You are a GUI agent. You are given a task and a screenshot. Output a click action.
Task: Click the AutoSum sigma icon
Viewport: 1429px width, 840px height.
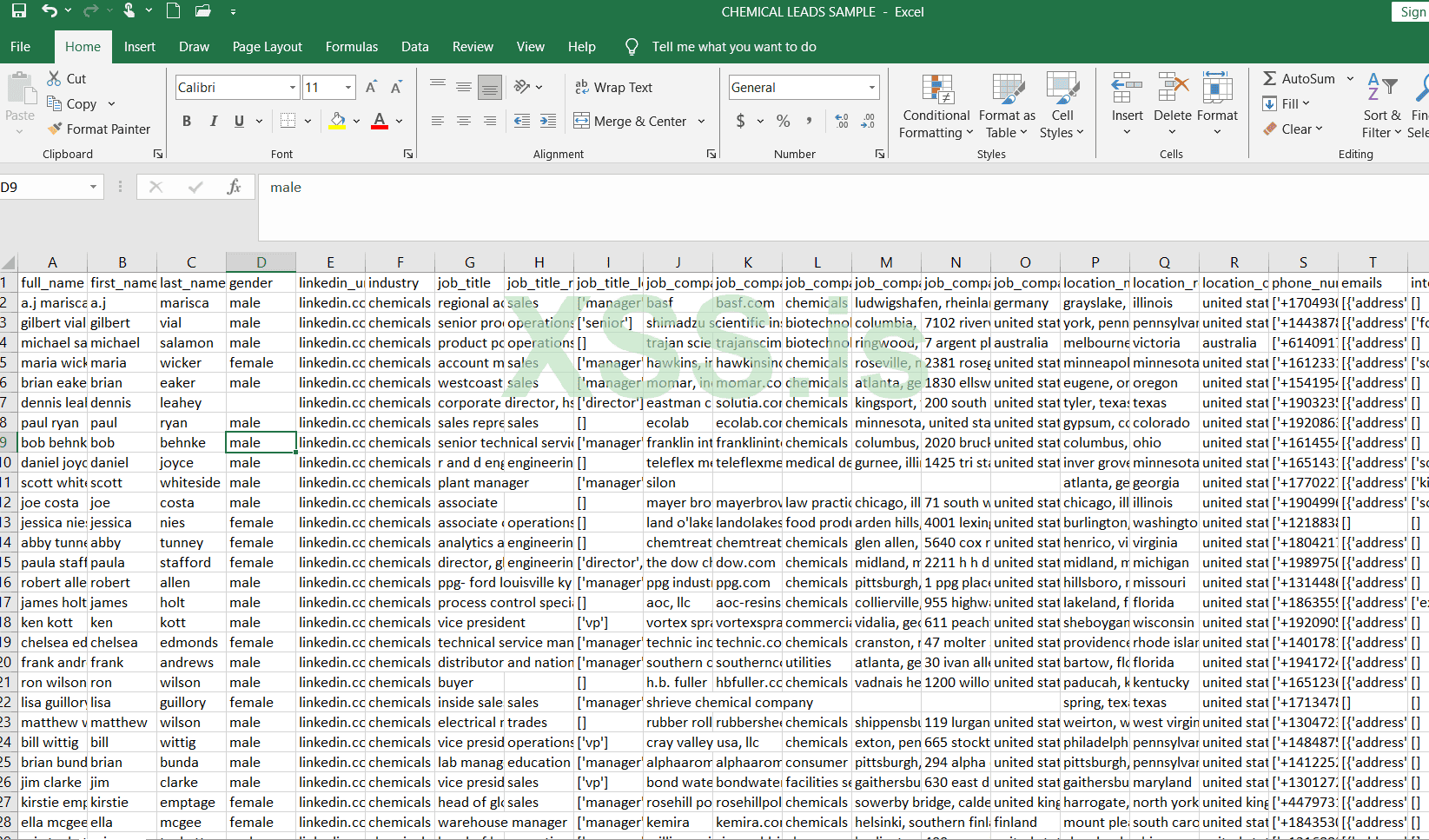pyautogui.click(x=1270, y=78)
